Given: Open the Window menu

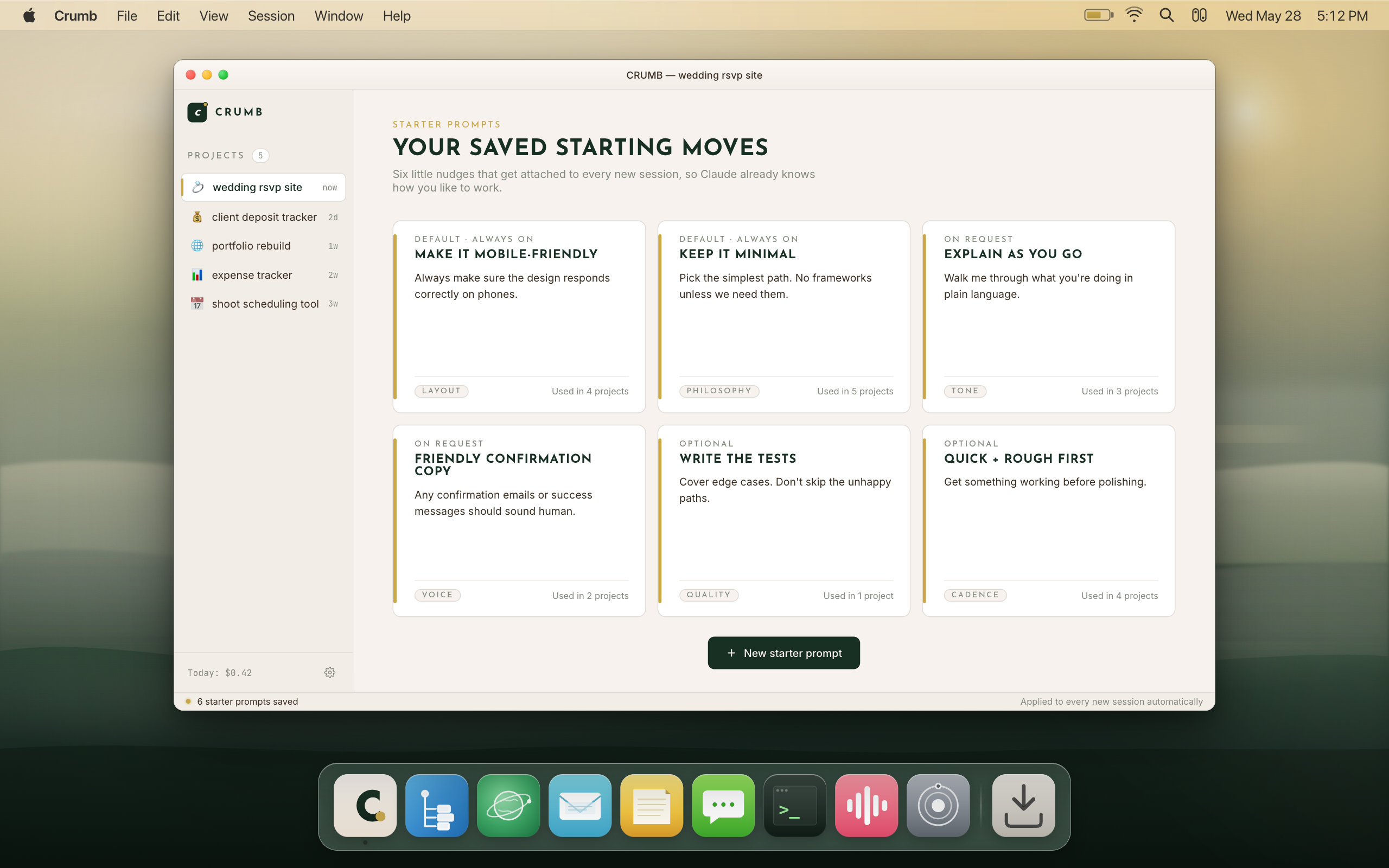Looking at the screenshot, I should [339, 16].
